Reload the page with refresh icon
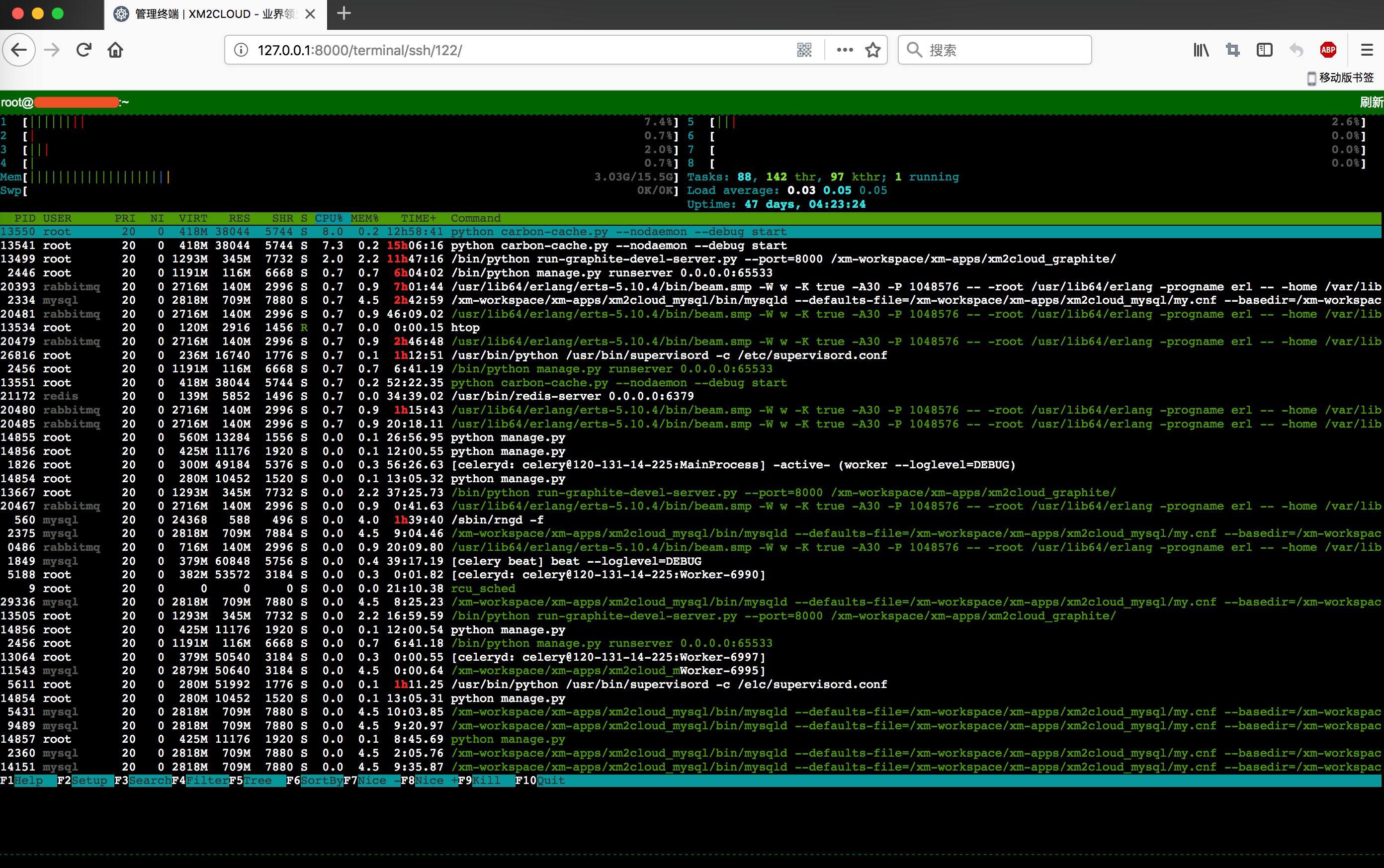This screenshot has width=1384, height=868. pyautogui.click(x=84, y=50)
